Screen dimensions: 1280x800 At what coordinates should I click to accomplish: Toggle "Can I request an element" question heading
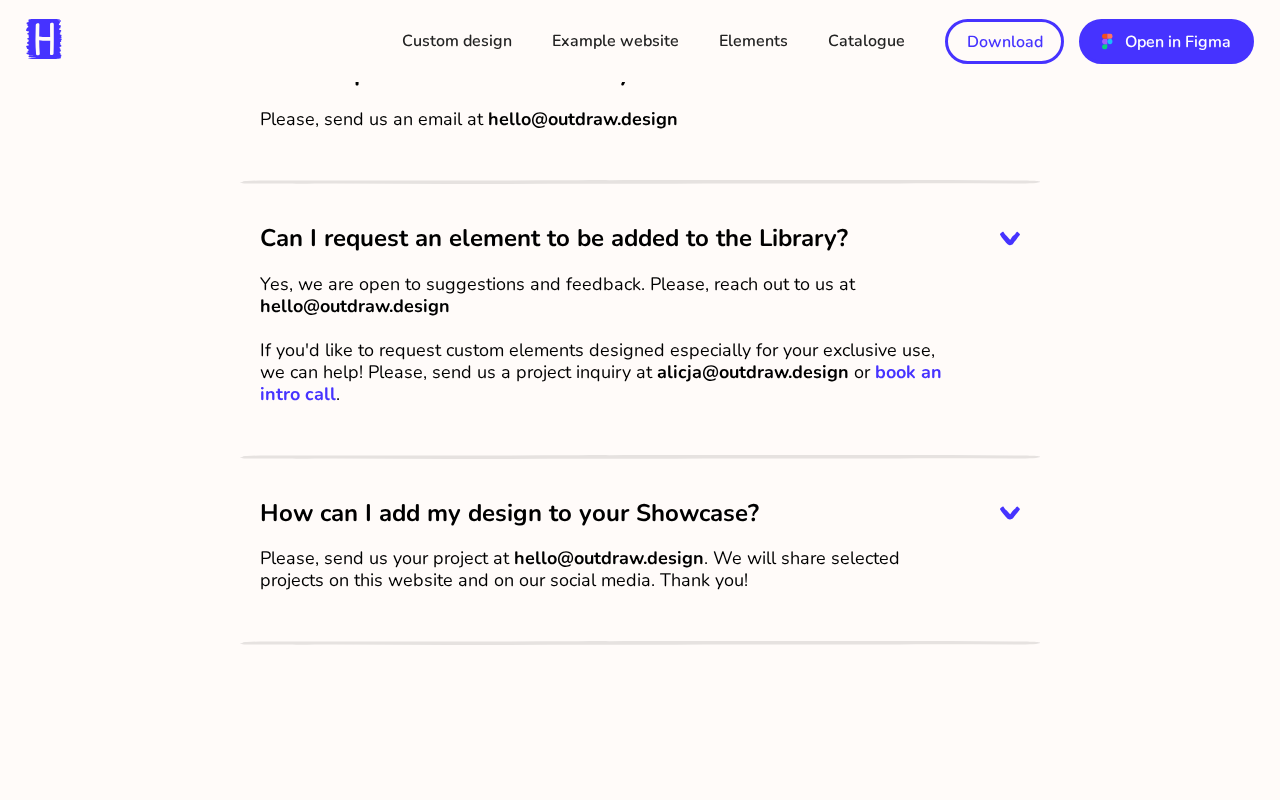(x=554, y=238)
